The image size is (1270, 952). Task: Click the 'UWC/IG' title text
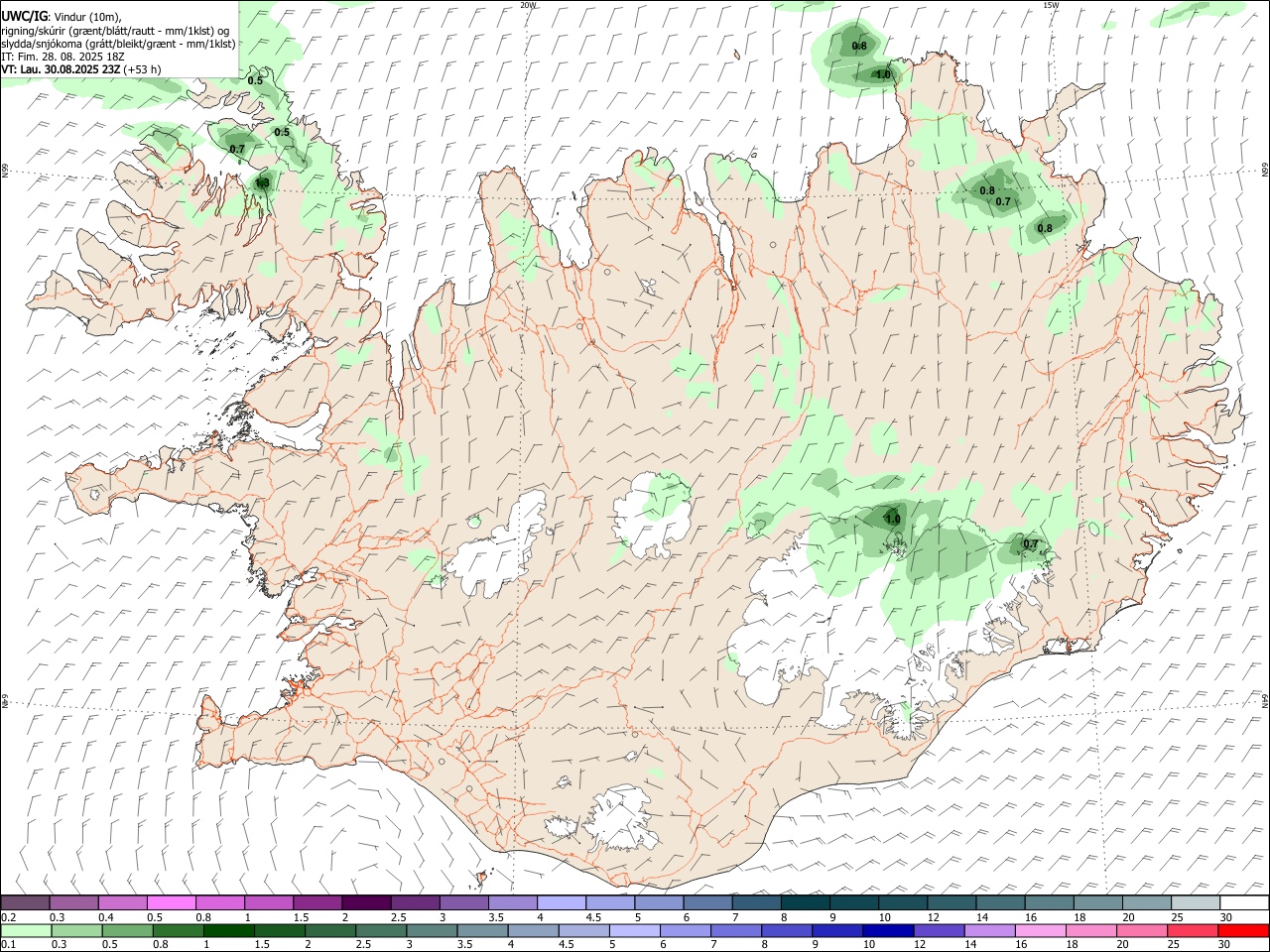(24, 16)
